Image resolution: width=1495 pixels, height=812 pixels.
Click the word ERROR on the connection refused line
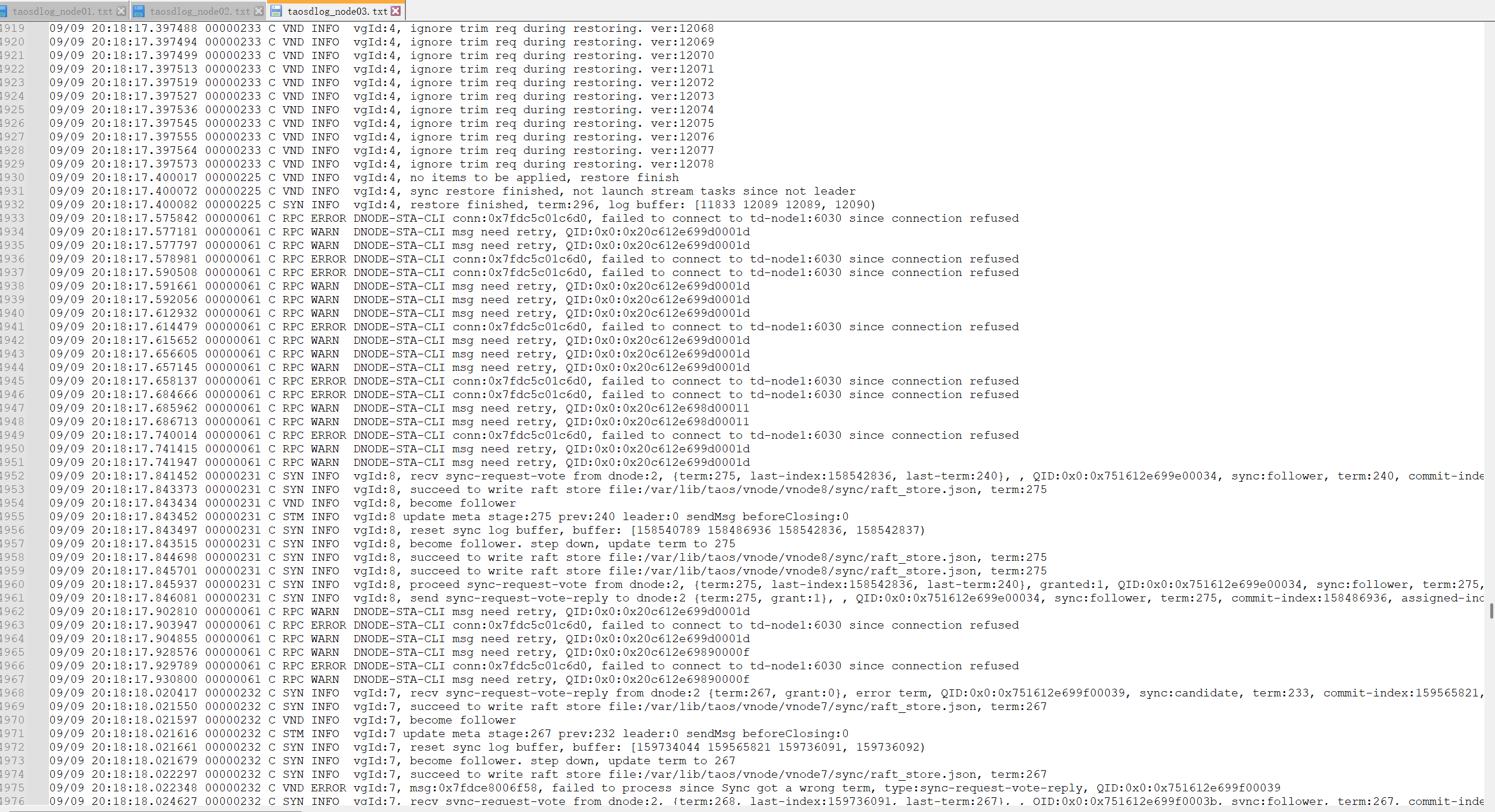[329, 218]
